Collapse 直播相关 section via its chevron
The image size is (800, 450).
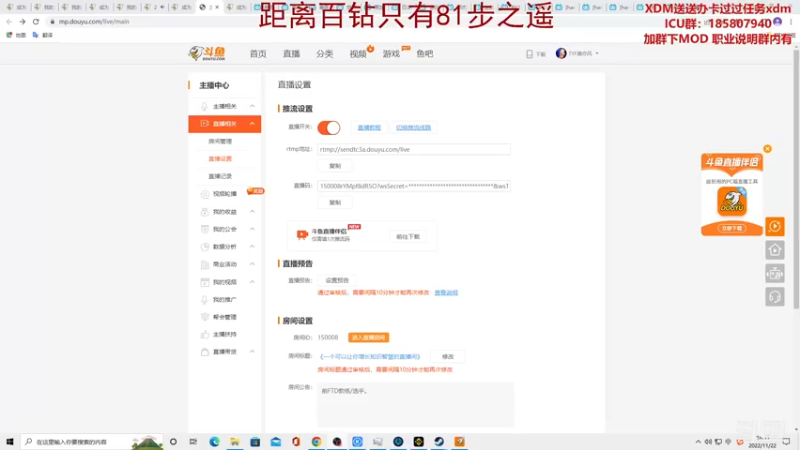252,123
